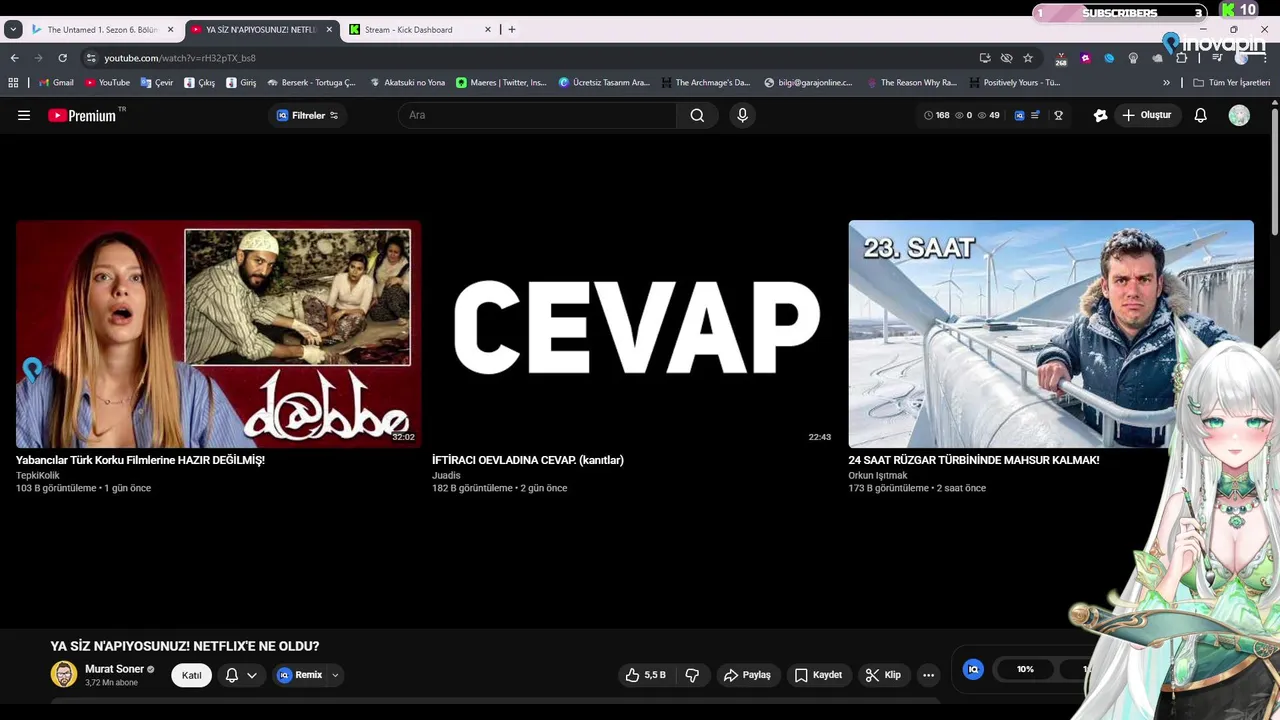Click the install app icon in address bar

tap(985, 58)
